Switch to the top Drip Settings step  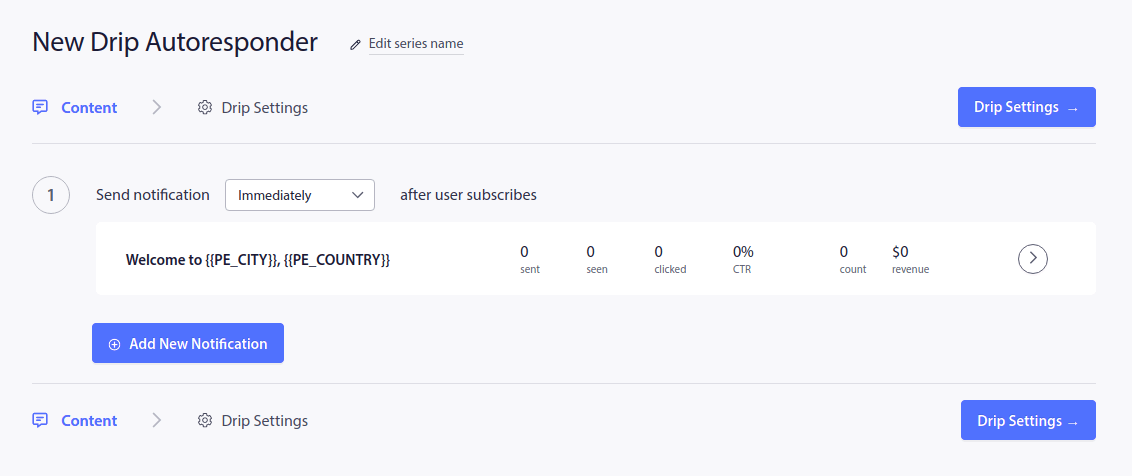pyautogui.click(x=265, y=108)
